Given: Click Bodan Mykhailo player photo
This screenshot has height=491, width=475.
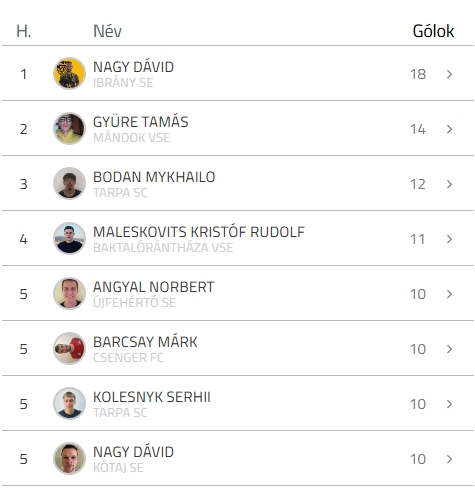Looking at the screenshot, I should 69,183.
